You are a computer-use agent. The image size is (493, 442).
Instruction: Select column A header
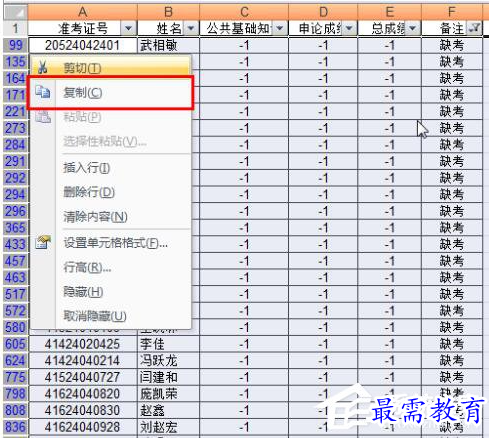point(82,13)
